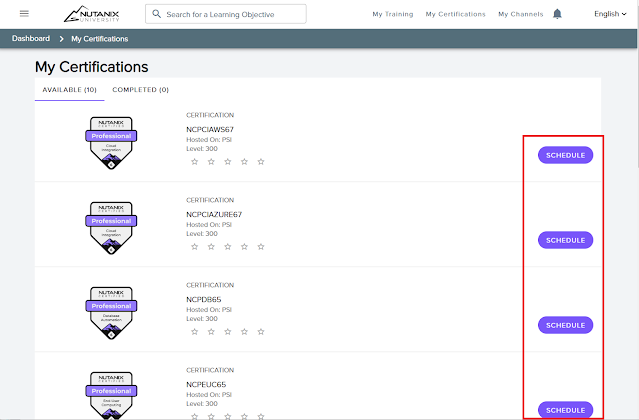Click the Nutanix University logo
The height and width of the screenshot is (420, 639).
point(92,14)
